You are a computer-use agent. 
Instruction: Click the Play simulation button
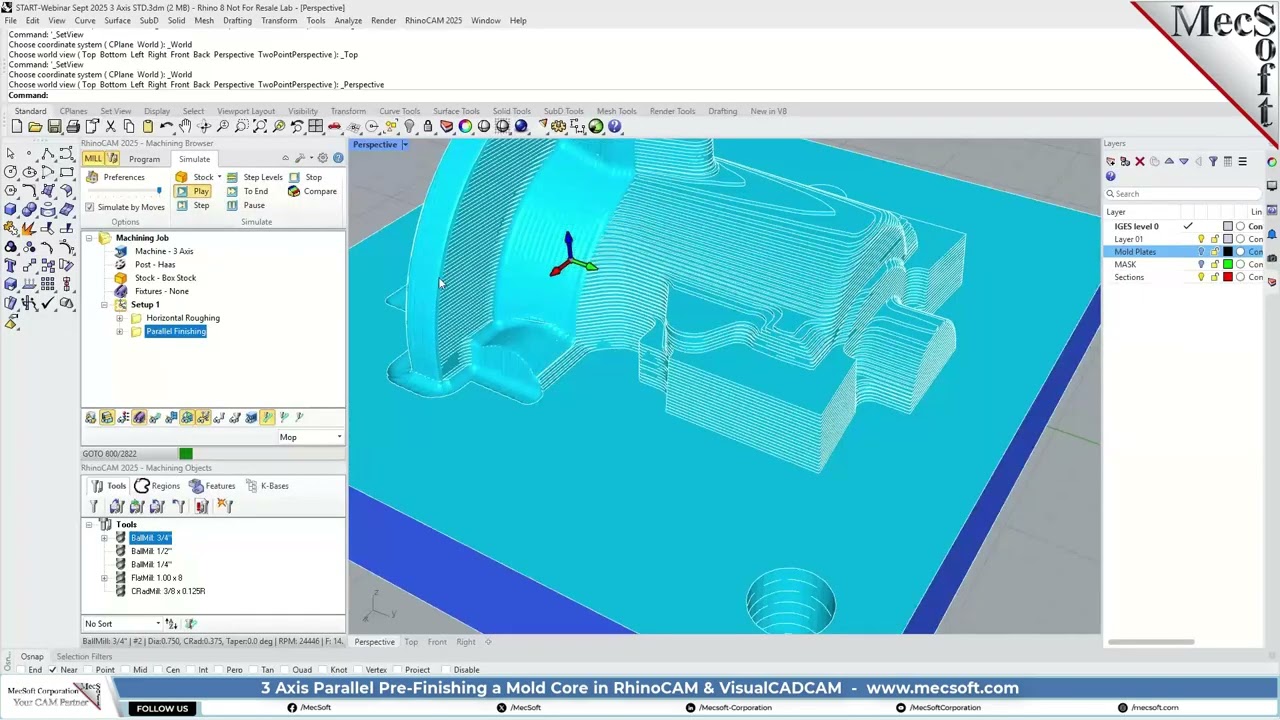(x=193, y=191)
